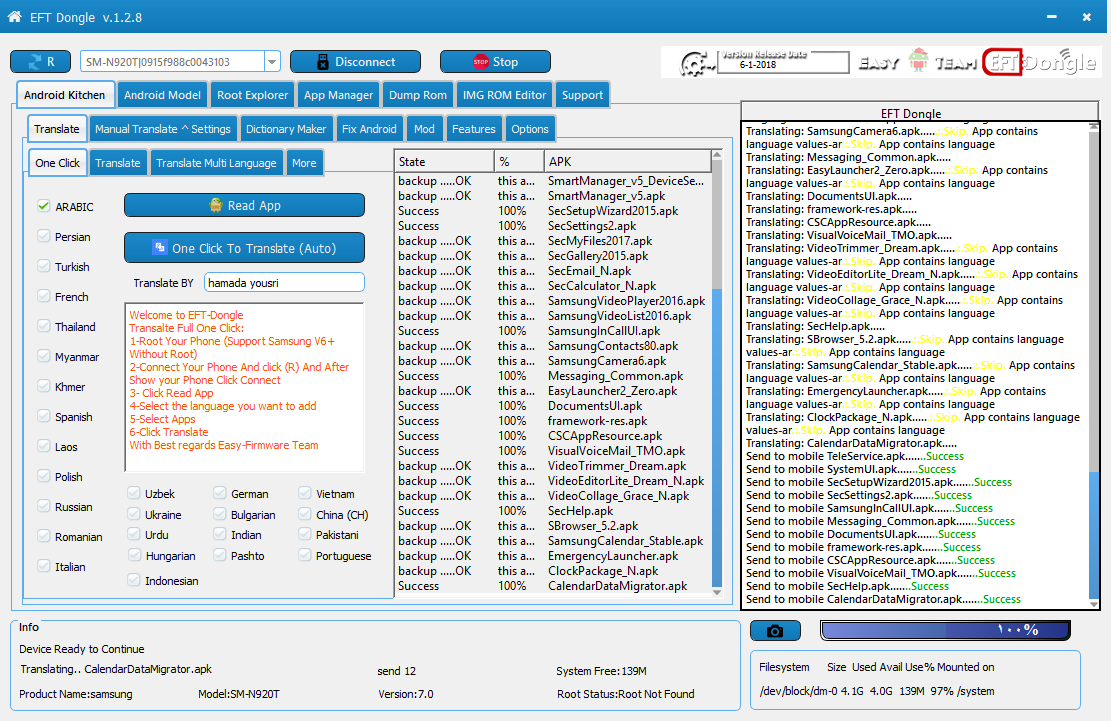The height and width of the screenshot is (721, 1111).
Task: Check the Portuguese checkbox
Action: 305,555
